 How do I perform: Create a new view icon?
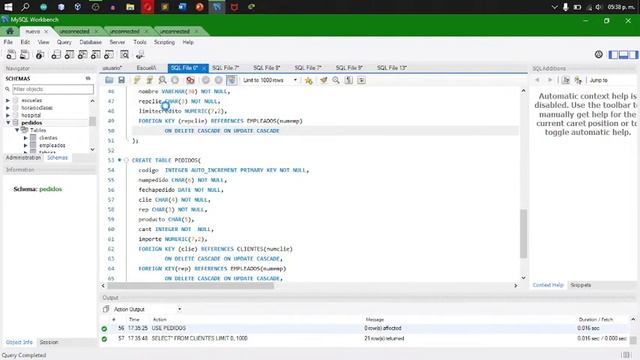(82, 55)
